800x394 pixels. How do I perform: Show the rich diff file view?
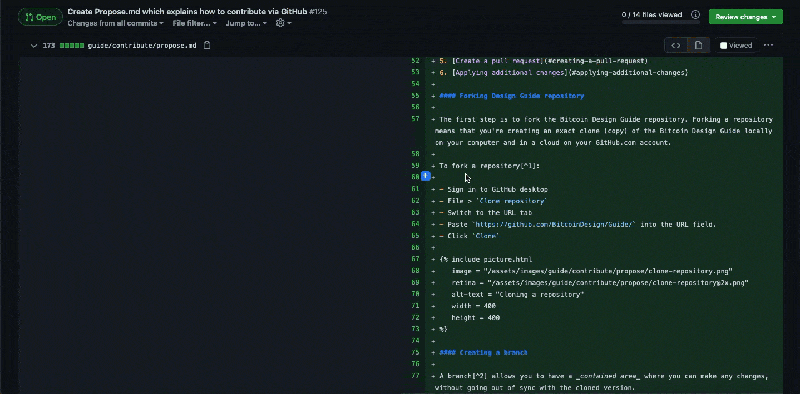click(x=698, y=45)
